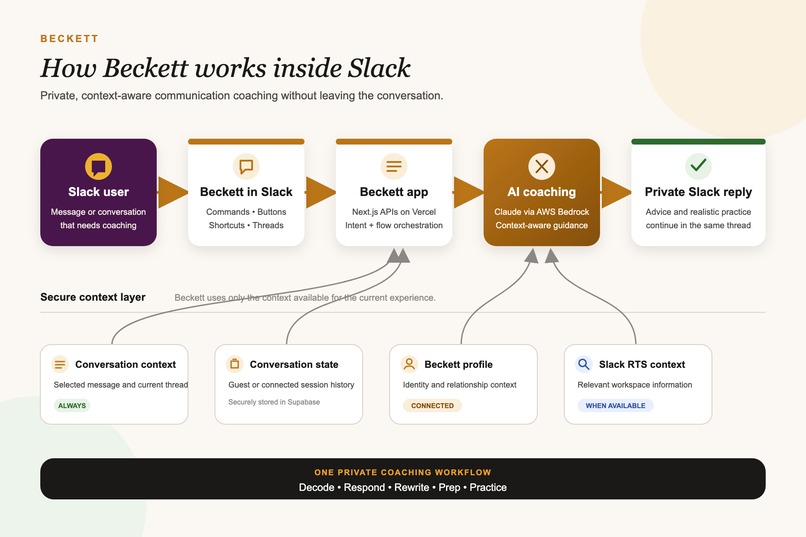This screenshot has width=806, height=537.
Task: Click the Conversation state card title
Action: tap(294, 364)
